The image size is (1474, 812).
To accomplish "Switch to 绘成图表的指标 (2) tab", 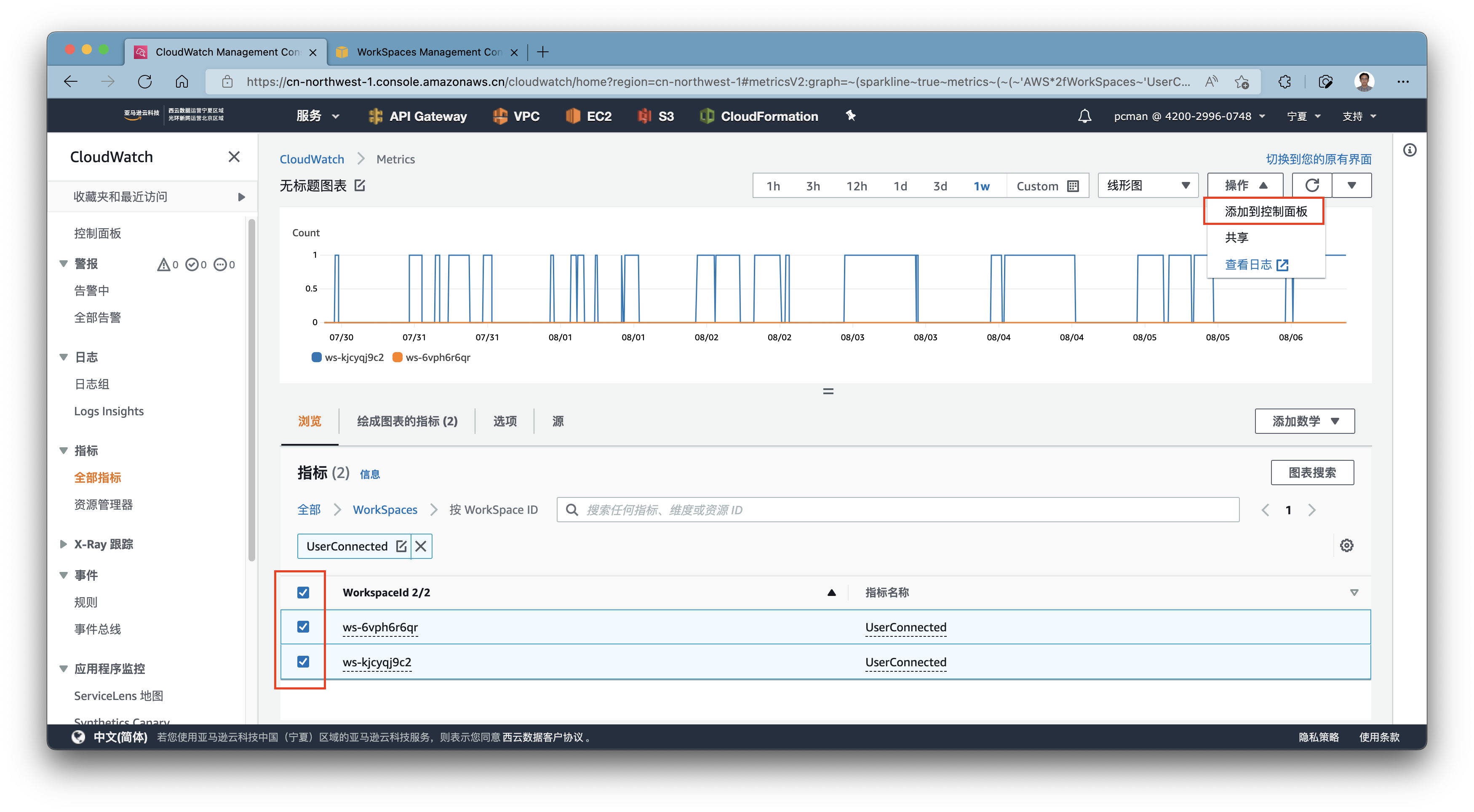I will tap(407, 421).
